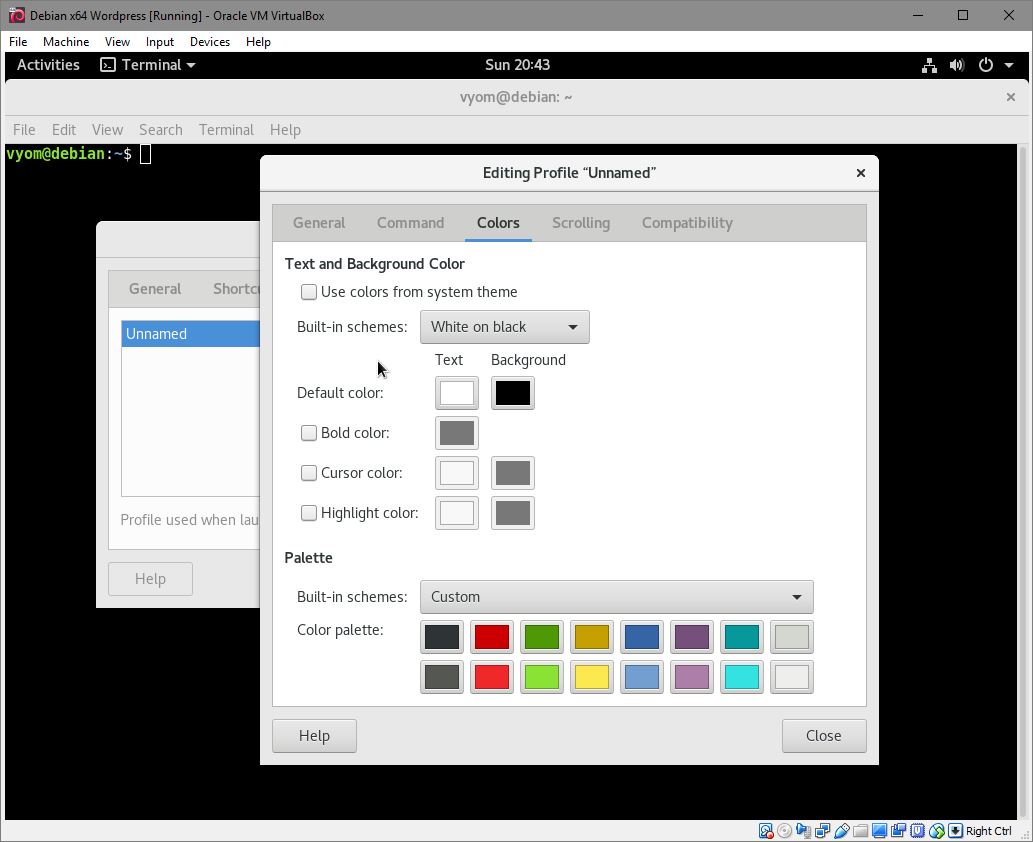Open the terminal Edit menu
The image size is (1033, 842).
tap(64, 130)
